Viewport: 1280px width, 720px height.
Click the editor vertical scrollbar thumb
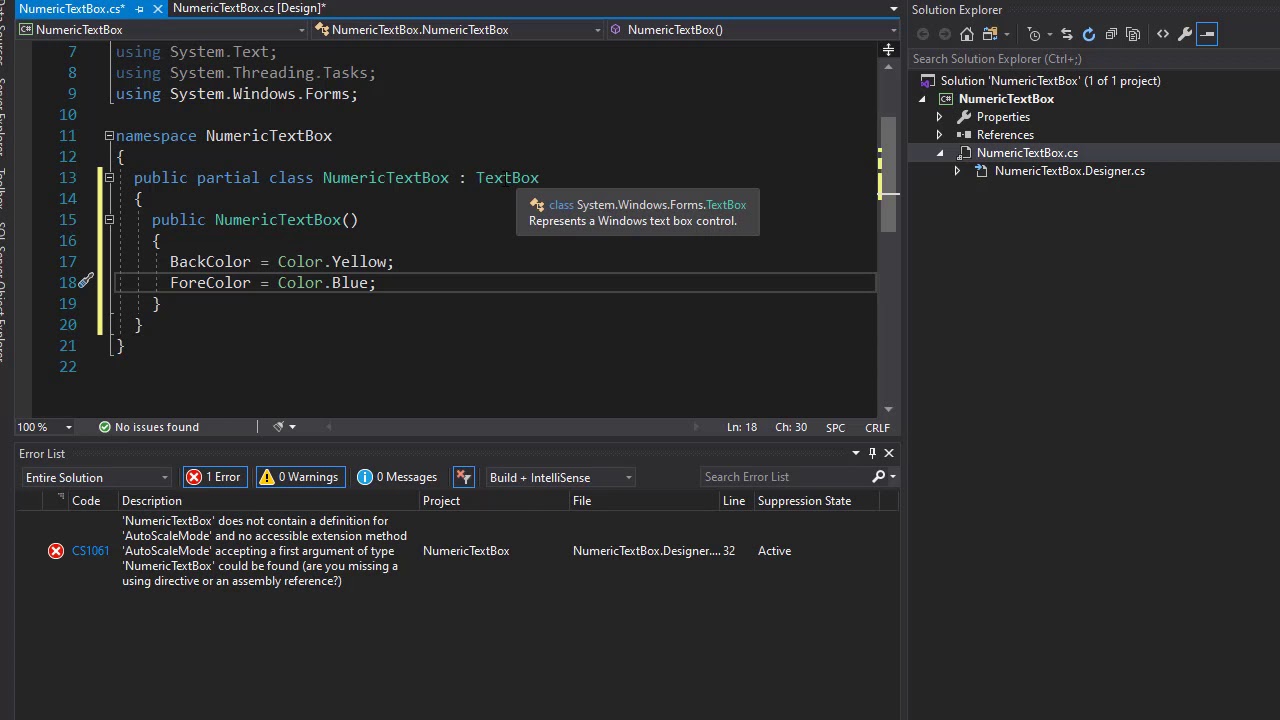pos(888,176)
